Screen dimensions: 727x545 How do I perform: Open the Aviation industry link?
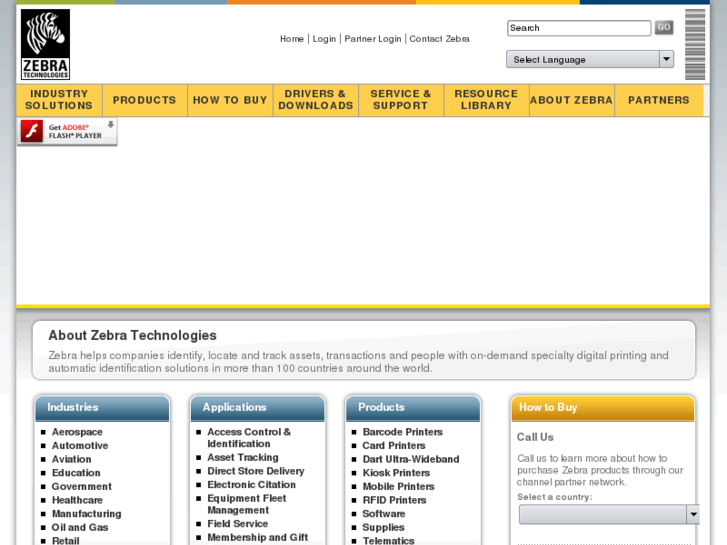[71, 459]
